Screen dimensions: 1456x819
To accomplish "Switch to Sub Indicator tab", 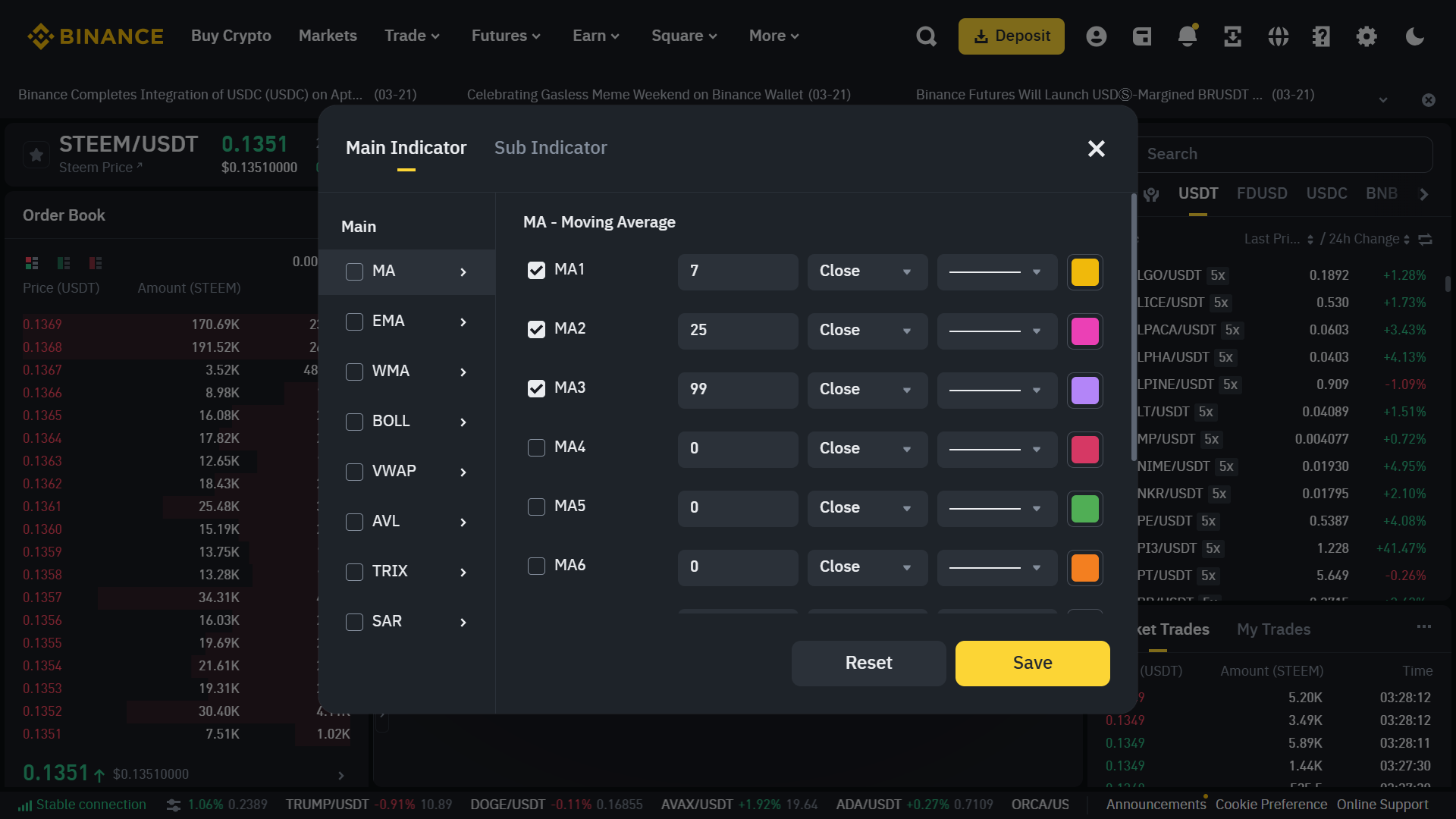I will click(x=551, y=149).
